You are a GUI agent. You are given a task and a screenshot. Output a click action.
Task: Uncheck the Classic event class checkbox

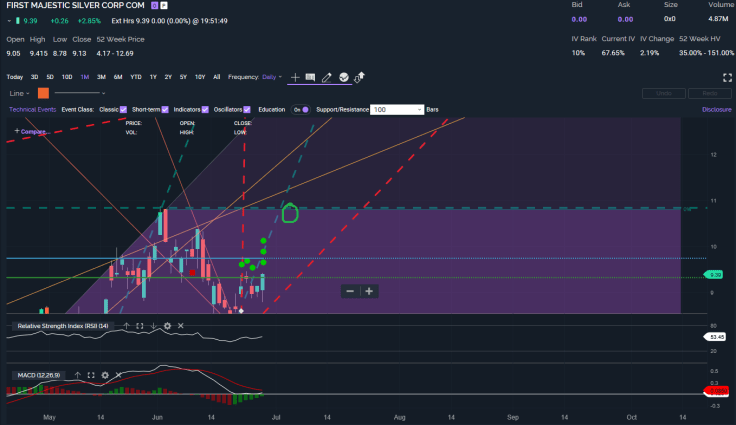coord(125,109)
